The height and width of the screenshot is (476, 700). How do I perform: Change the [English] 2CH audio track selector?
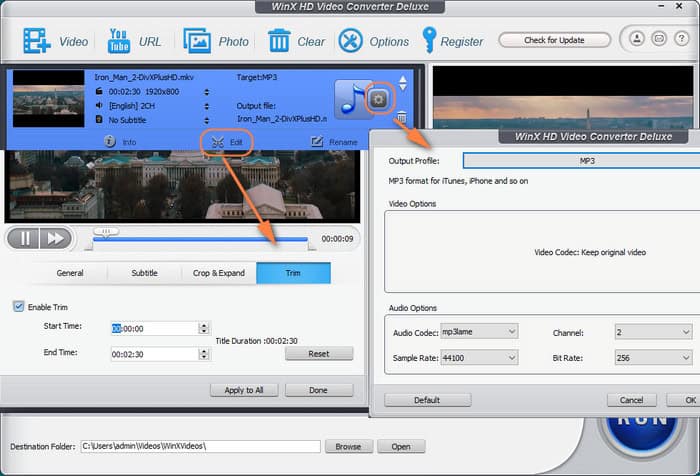(x=207, y=106)
